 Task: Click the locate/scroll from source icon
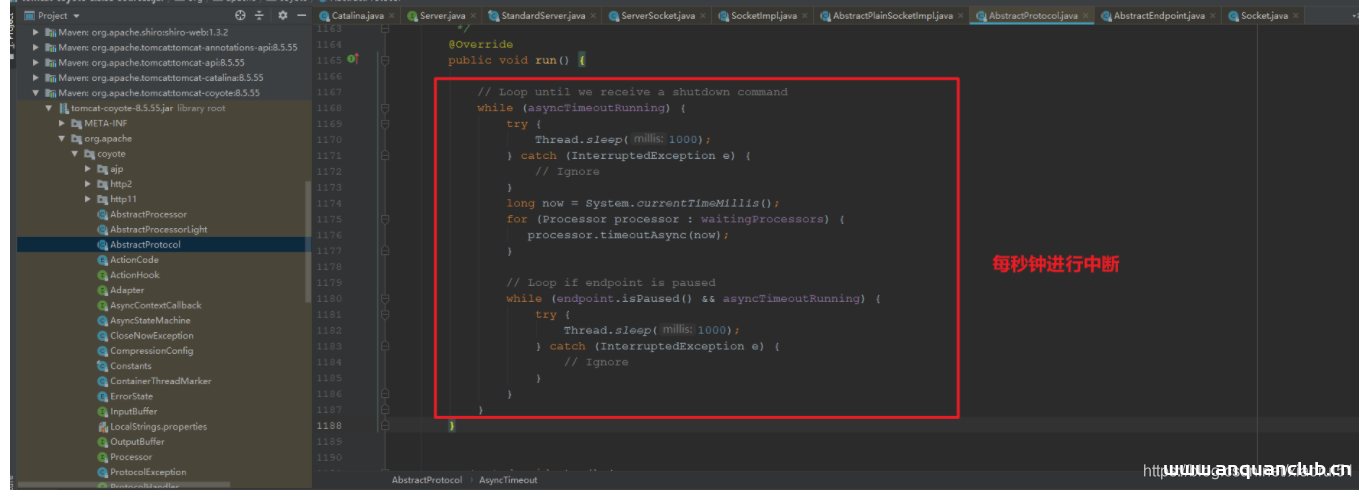coord(240,16)
